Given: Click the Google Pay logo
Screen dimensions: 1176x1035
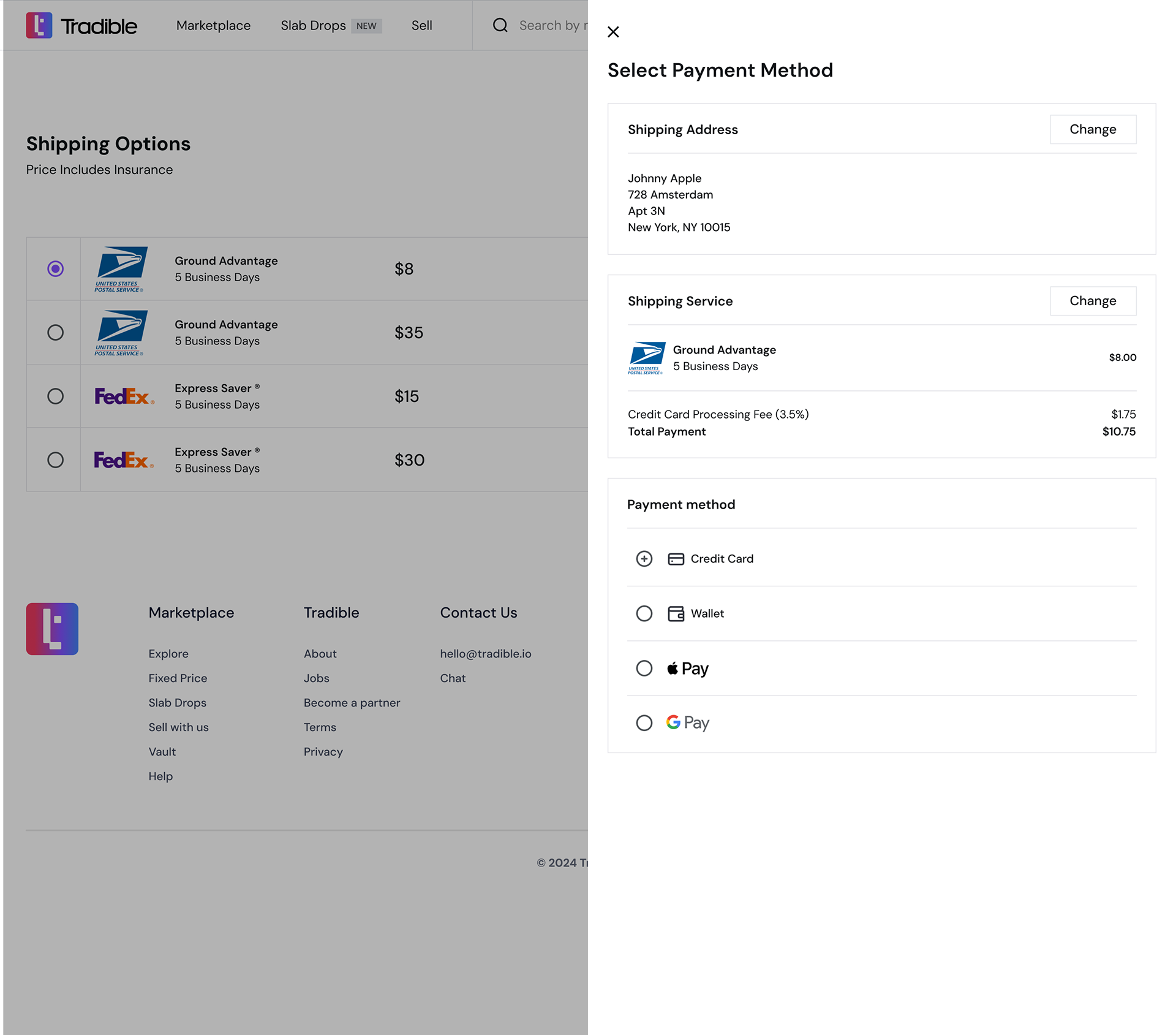Looking at the screenshot, I should [688, 722].
